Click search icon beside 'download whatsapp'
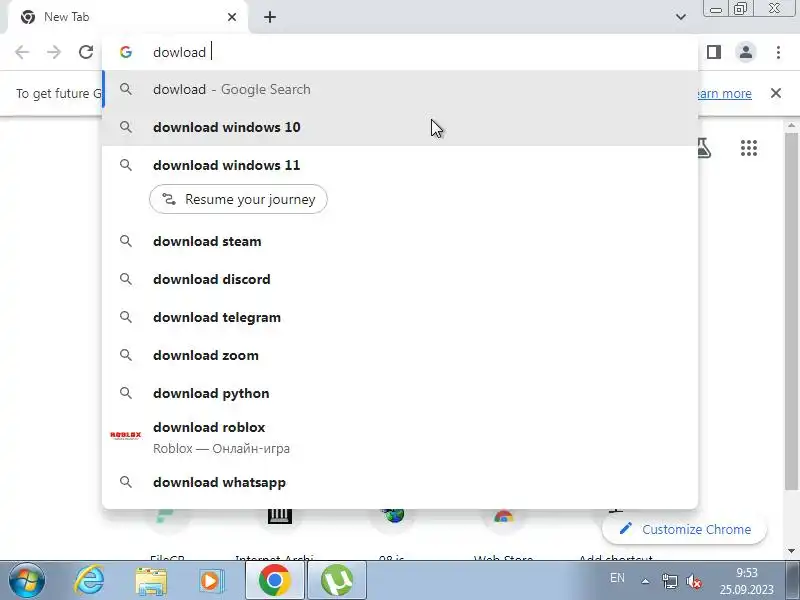800x600 pixels. (126, 482)
